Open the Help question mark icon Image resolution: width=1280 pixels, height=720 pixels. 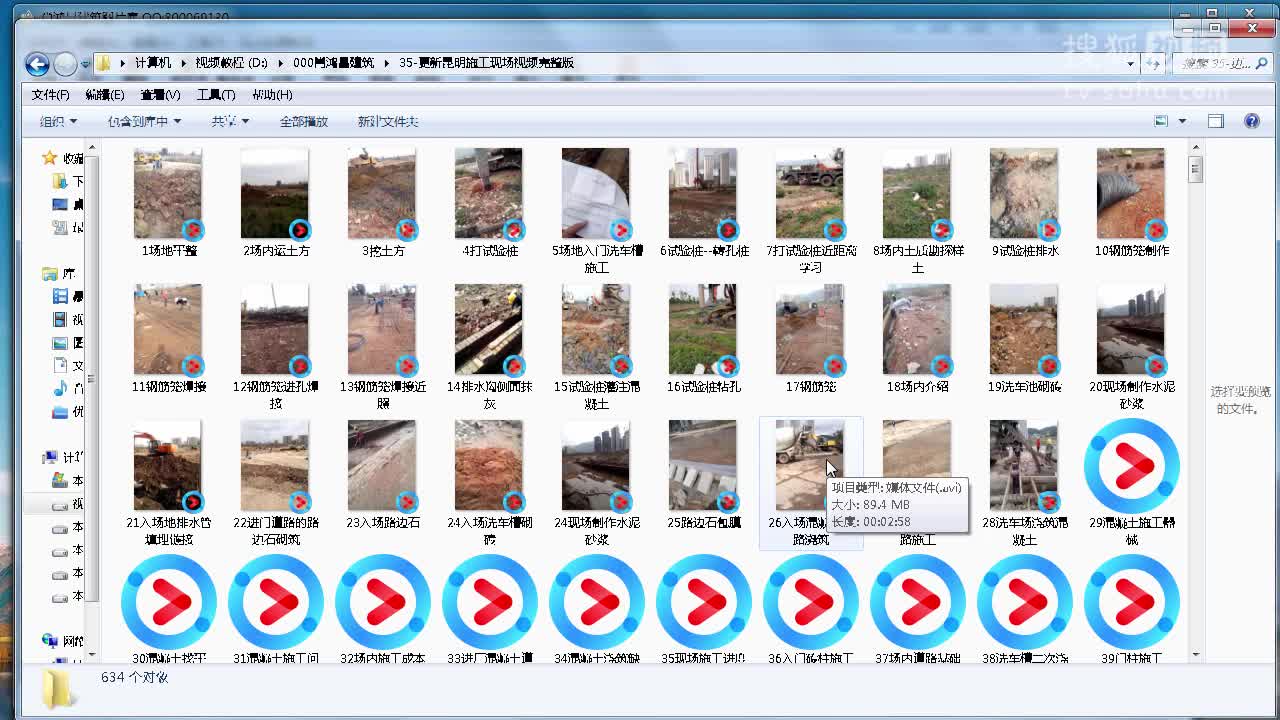pyautogui.click(x=1252, y=120)
